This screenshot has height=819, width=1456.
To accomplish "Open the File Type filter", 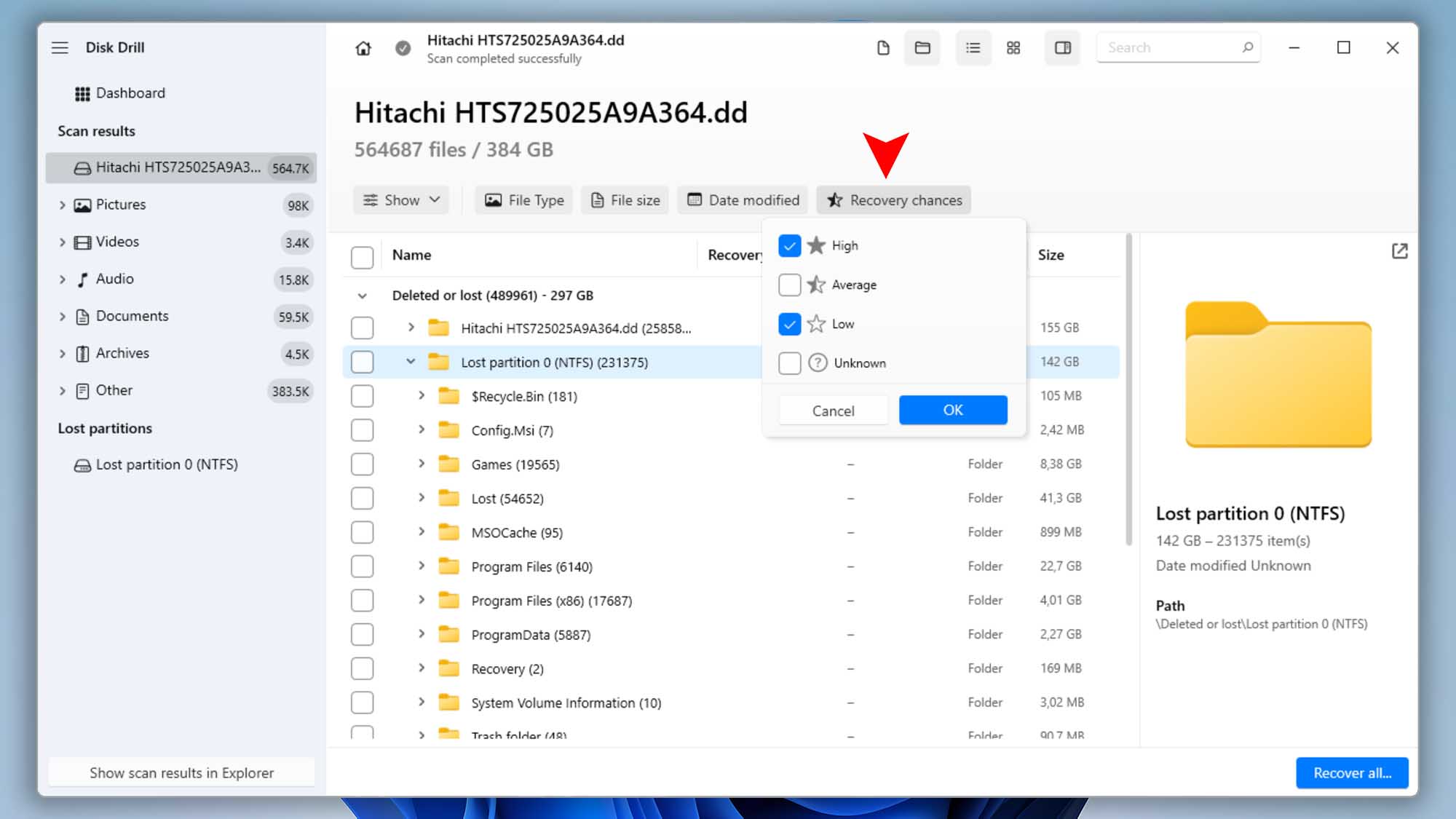I will tap(524, 200).
